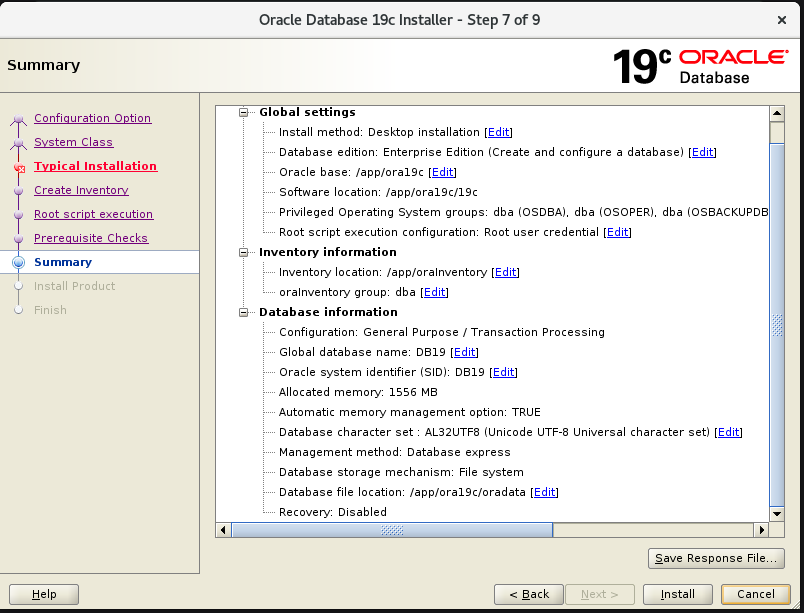This screenshot has width=804, height=613.
Task: Open the Configuration Option step
Action: click(92, 118)
